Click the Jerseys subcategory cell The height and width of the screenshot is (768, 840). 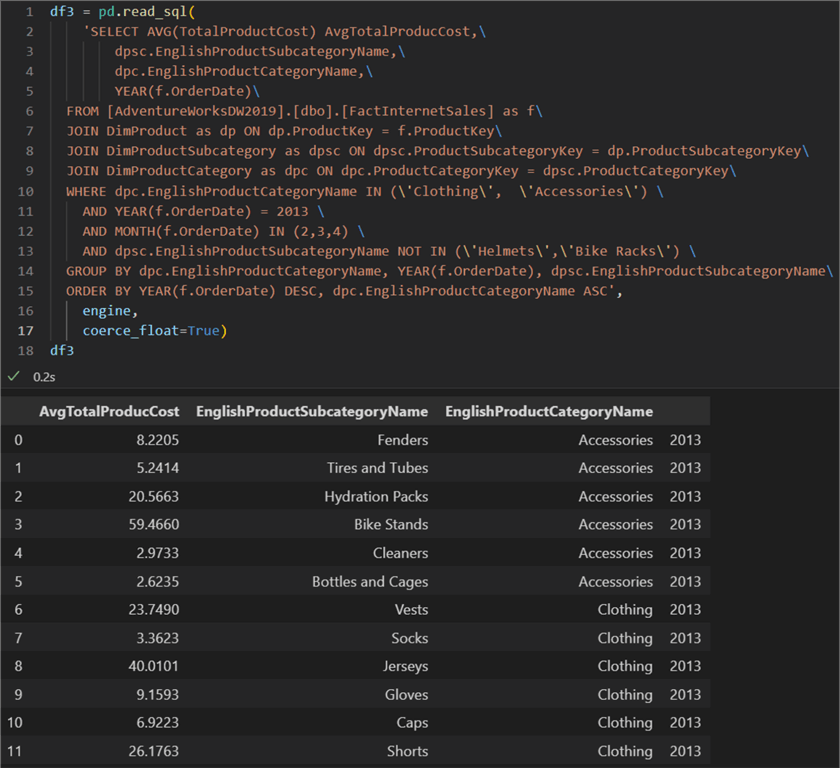point(404,667)
